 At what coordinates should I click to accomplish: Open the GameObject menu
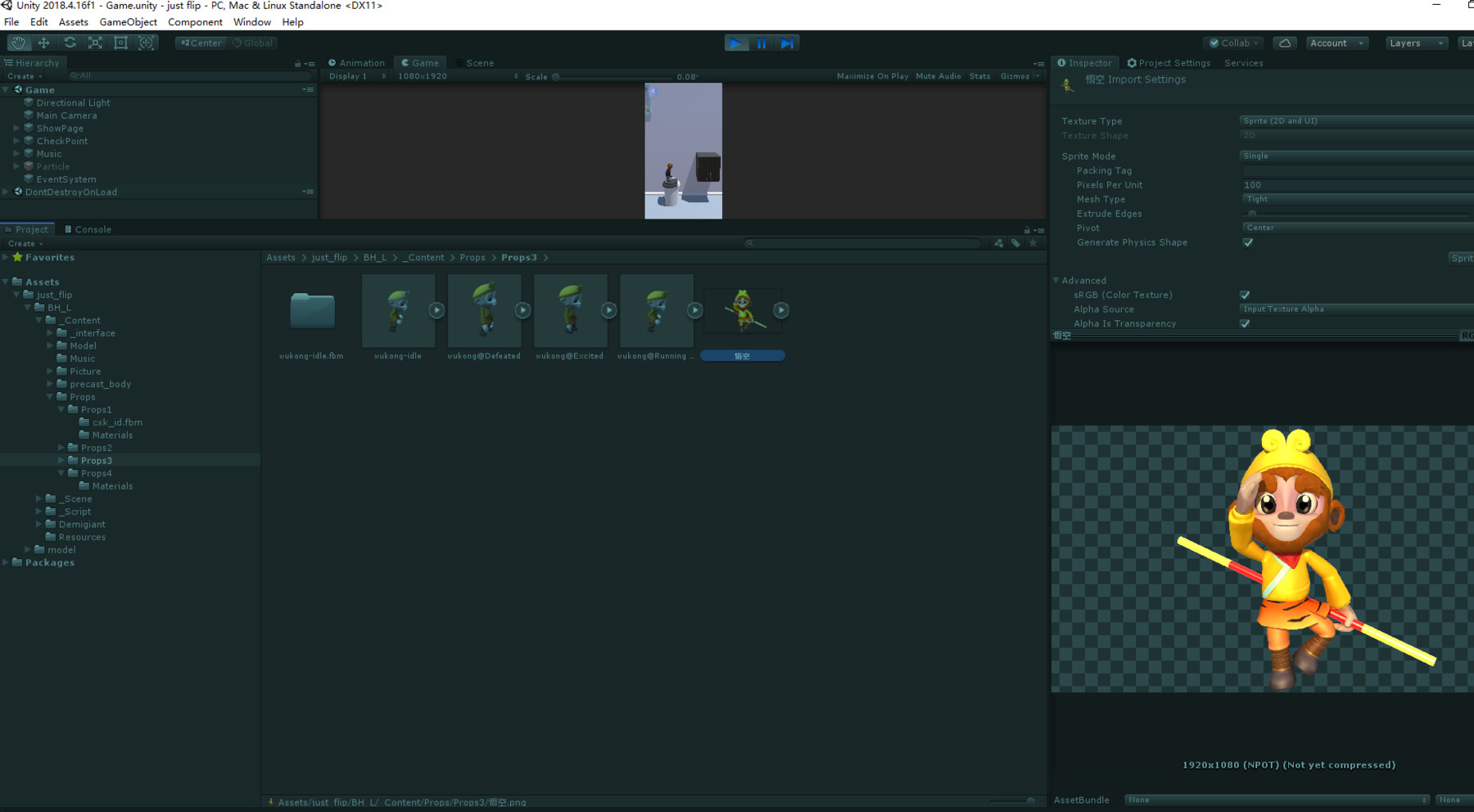tap(128, 22)
